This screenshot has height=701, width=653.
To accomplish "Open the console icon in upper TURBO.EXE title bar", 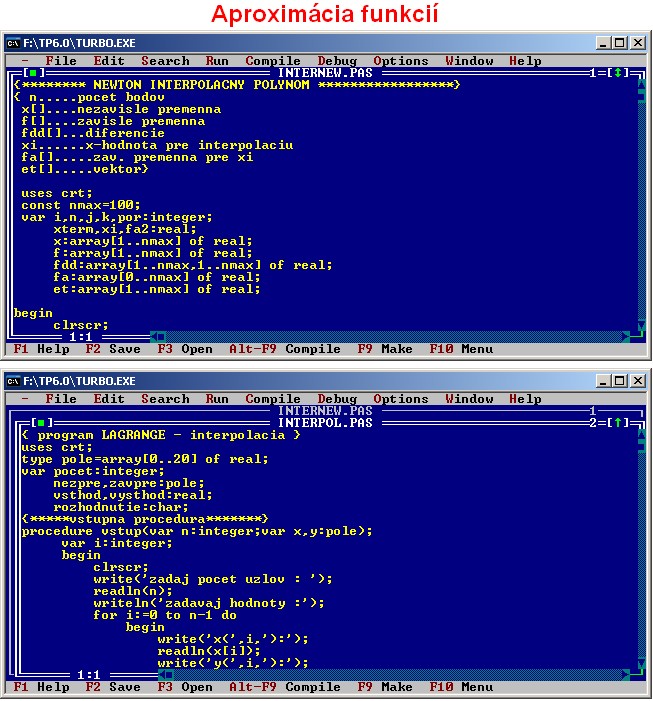I will [x=13, y=43].
